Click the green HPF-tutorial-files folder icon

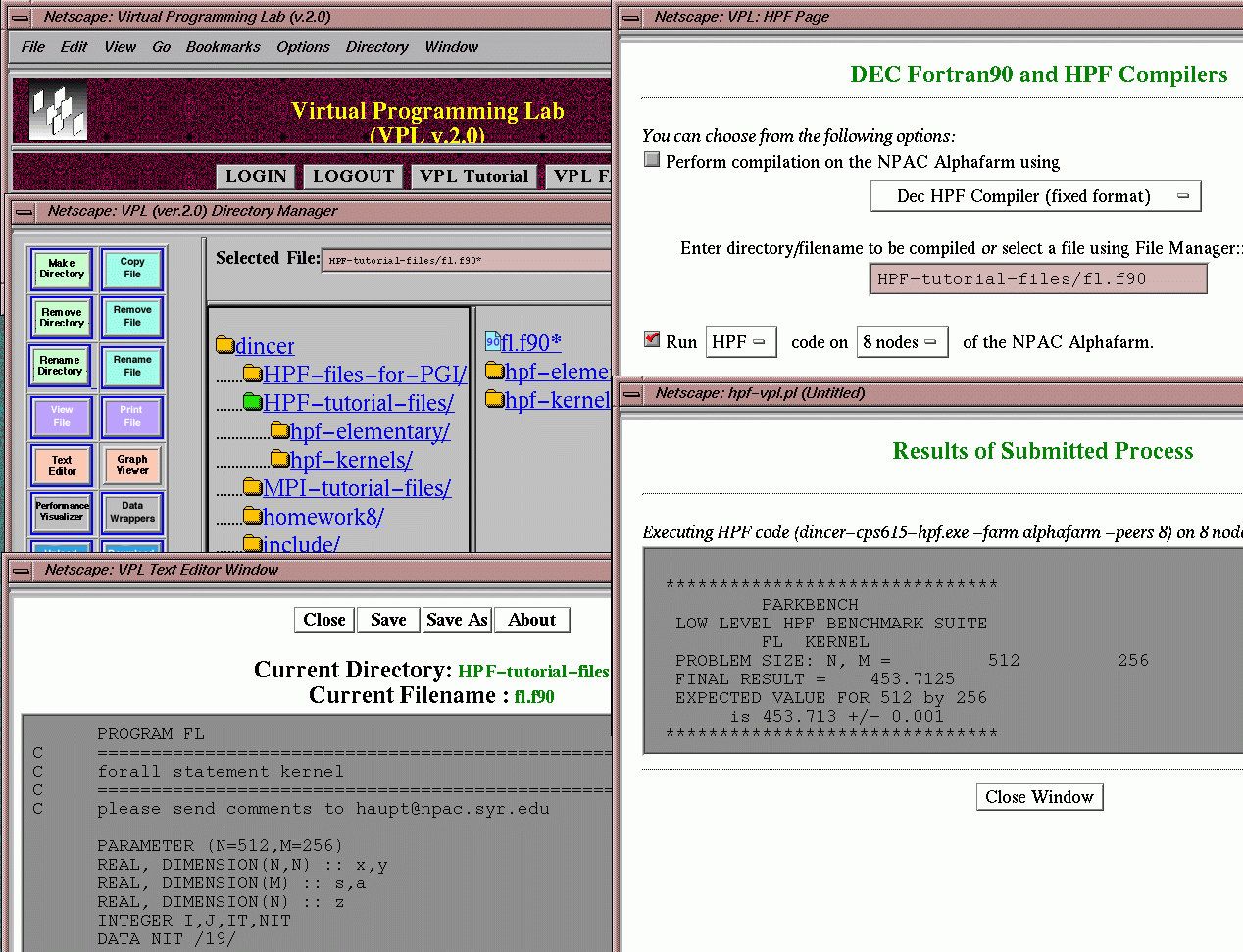pos(253,401)
